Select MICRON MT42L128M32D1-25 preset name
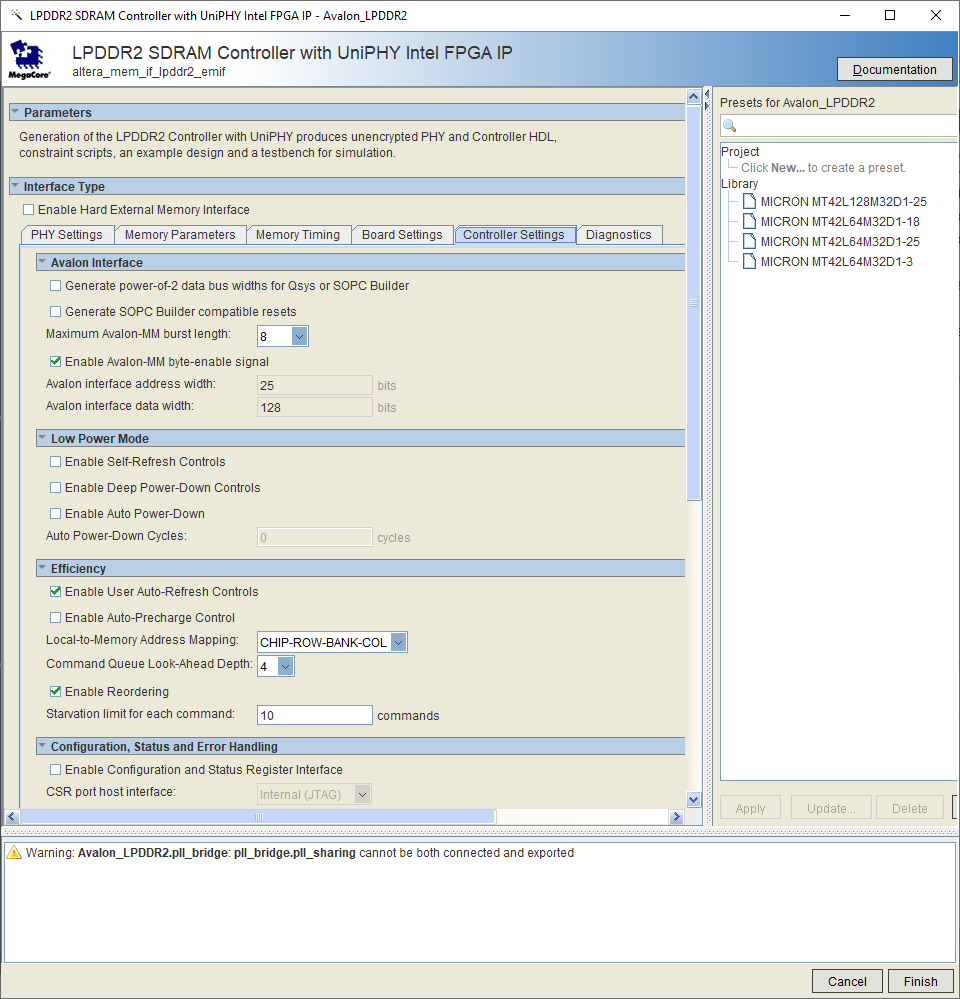Screen dimensions: 960x999 click(x=843, y=201)
